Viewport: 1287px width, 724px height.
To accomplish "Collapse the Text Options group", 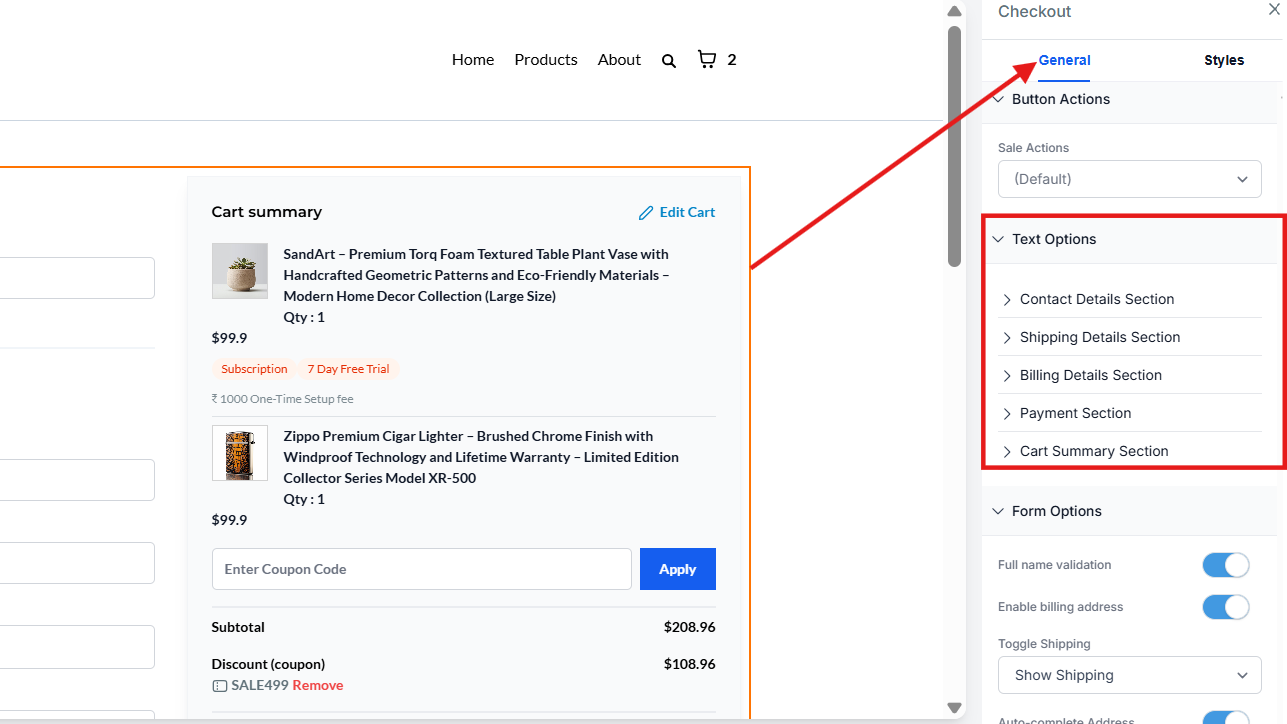I will click(x=1053, y=239).
